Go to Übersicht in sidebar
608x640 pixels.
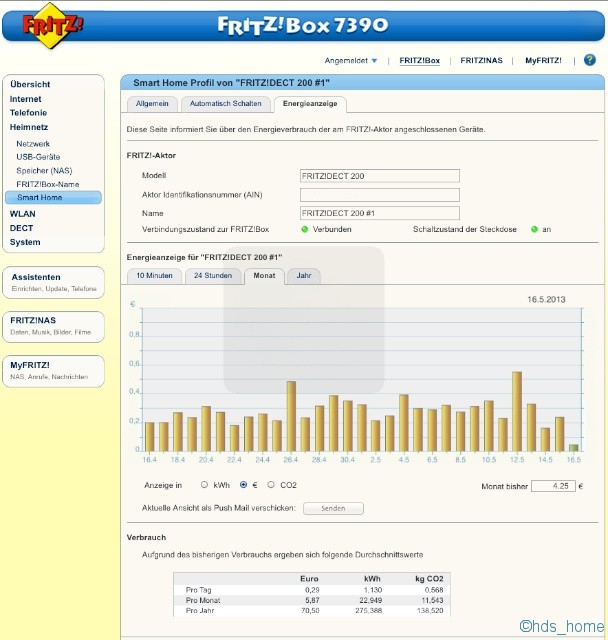(30, 84)
